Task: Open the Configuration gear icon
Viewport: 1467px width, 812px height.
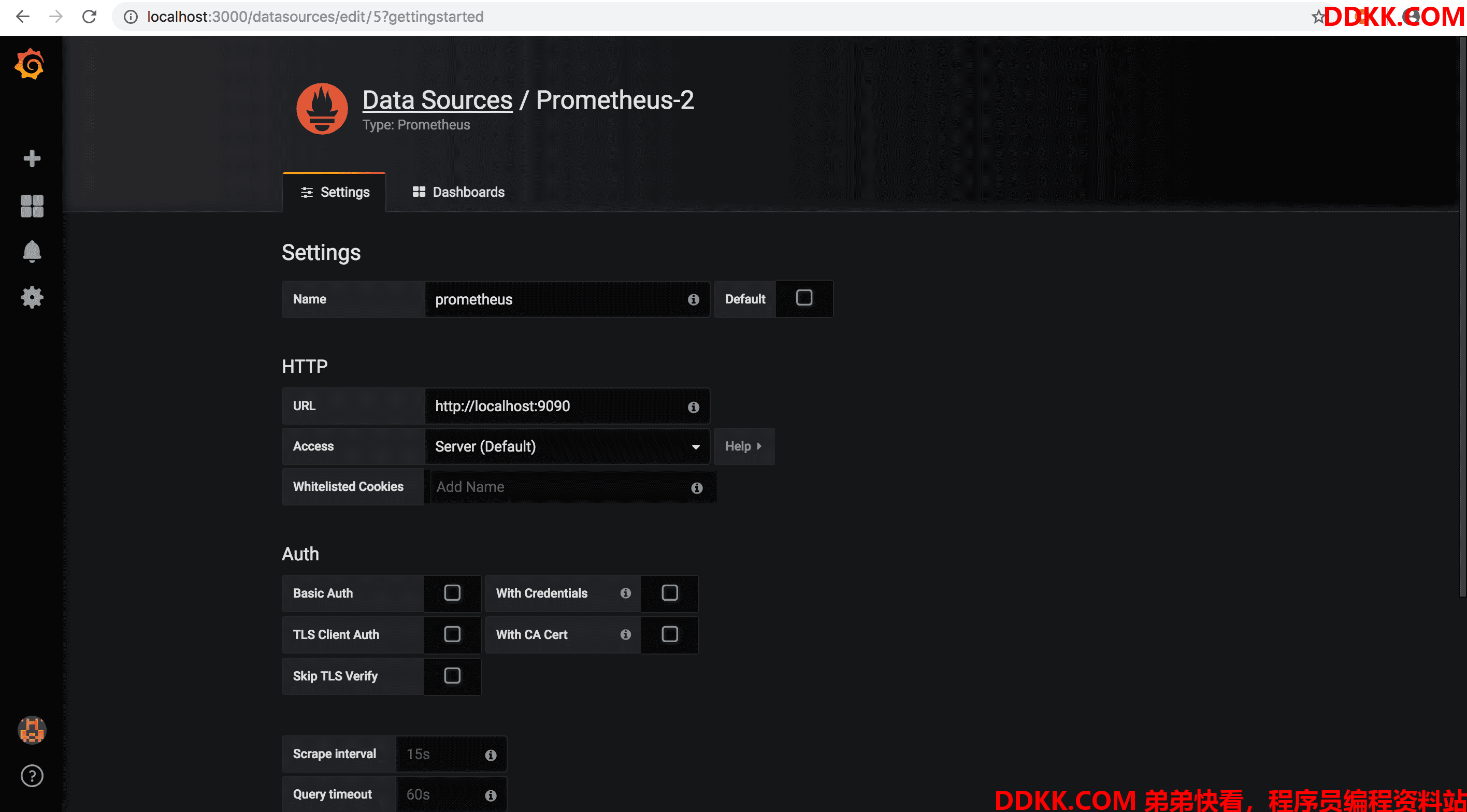Action: 32,297
